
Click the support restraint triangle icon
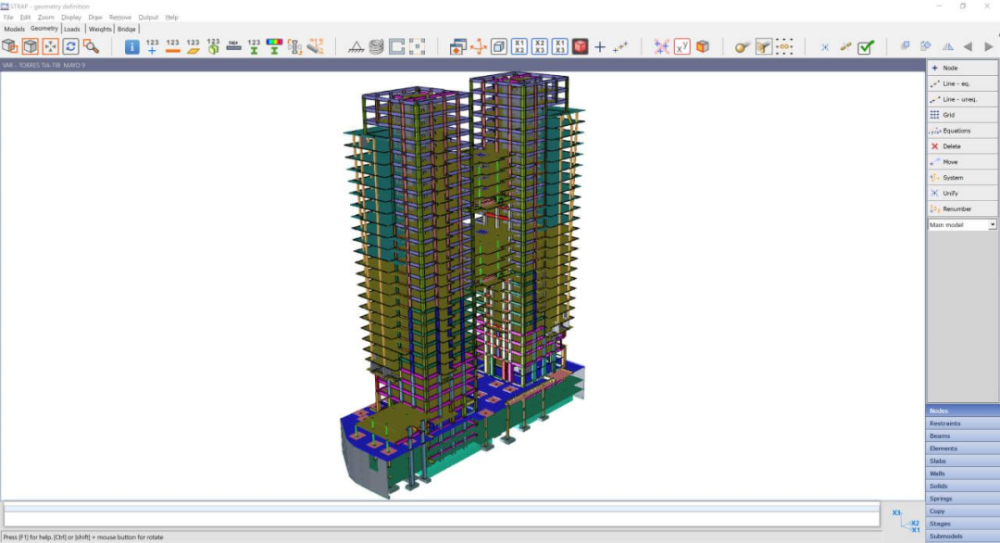click(355, 47)
